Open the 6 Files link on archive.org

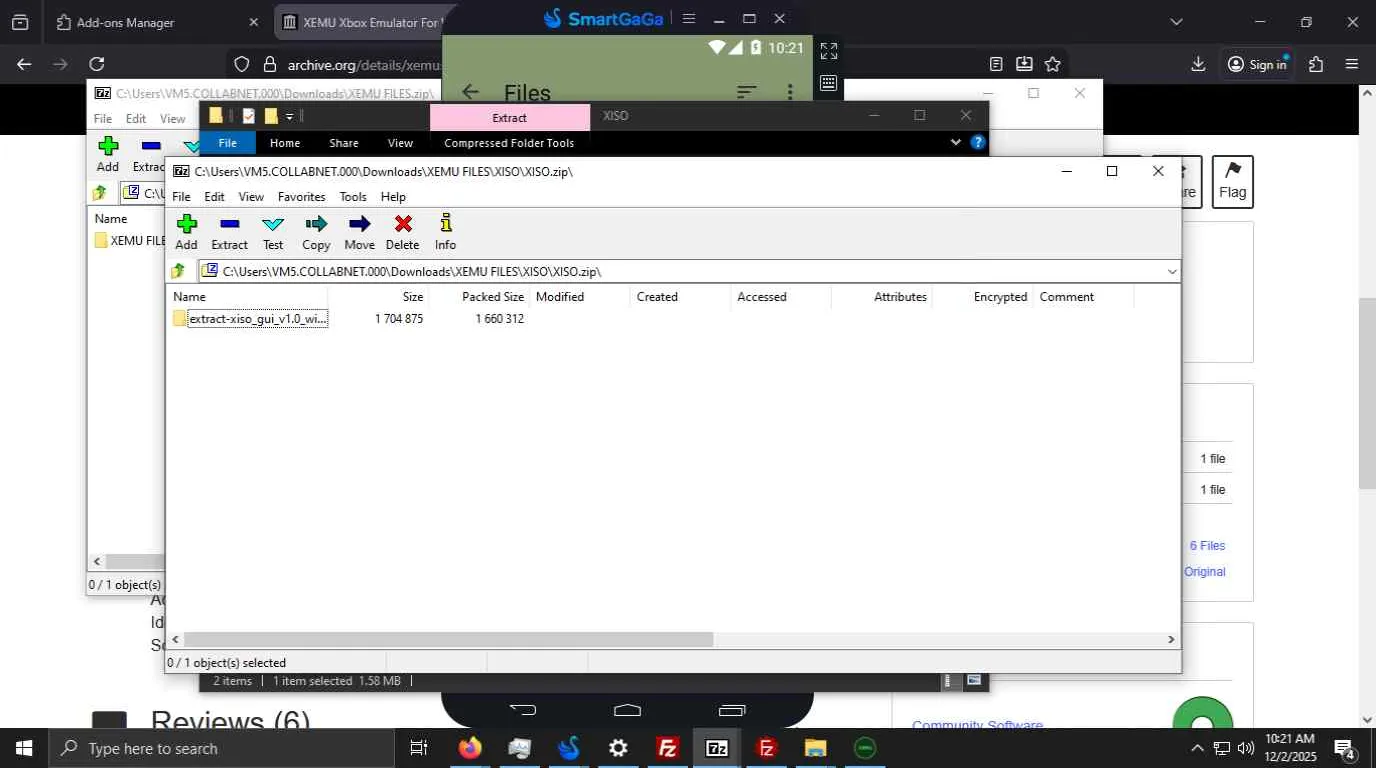point(1207,546)
